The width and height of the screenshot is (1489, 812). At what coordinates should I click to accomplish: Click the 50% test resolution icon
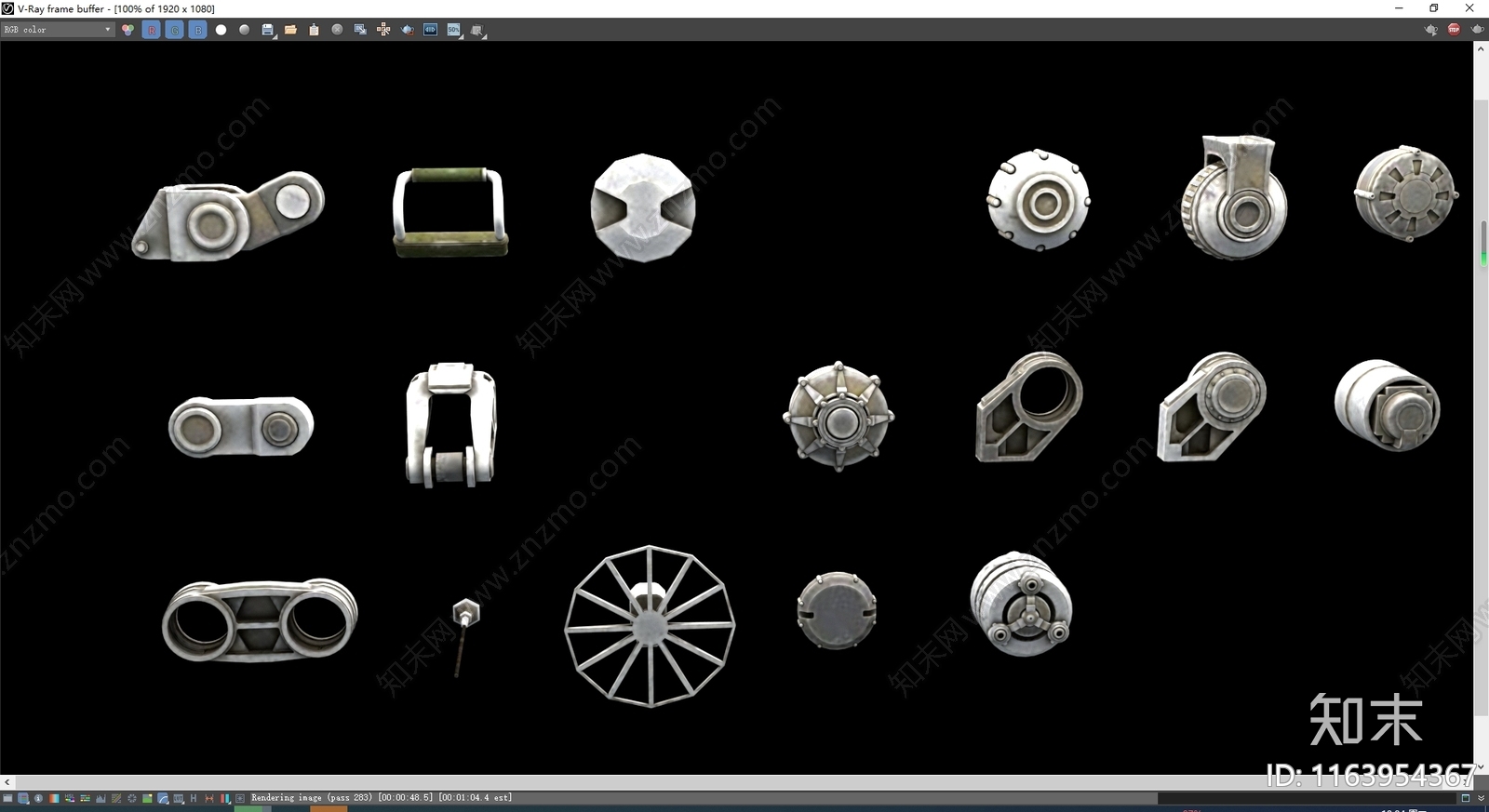pos(454,30)
